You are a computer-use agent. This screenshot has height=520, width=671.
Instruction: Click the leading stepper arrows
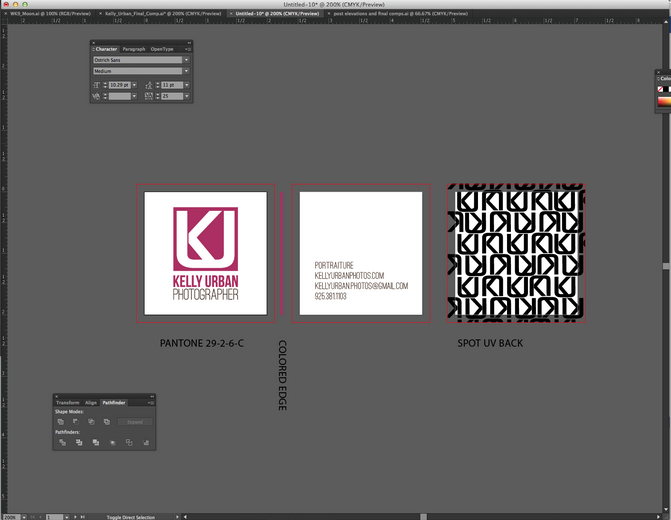[157, 85]
